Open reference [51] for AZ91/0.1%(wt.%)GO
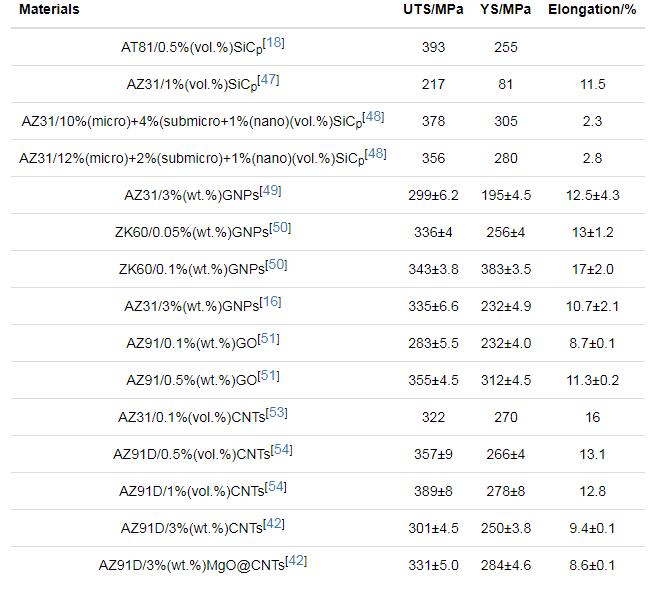Image resolution: width=659 pixels, height=590 pixels. click(268, 339)
